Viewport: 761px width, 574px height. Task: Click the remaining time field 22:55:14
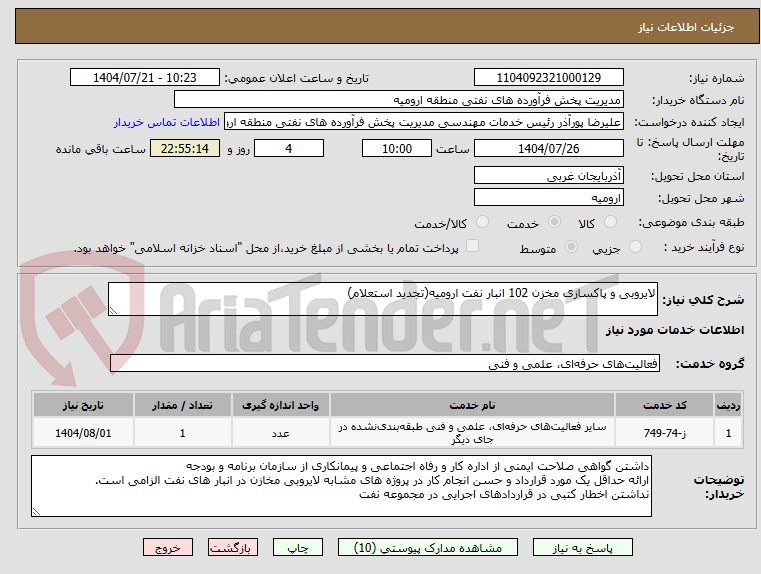[185, 148]
